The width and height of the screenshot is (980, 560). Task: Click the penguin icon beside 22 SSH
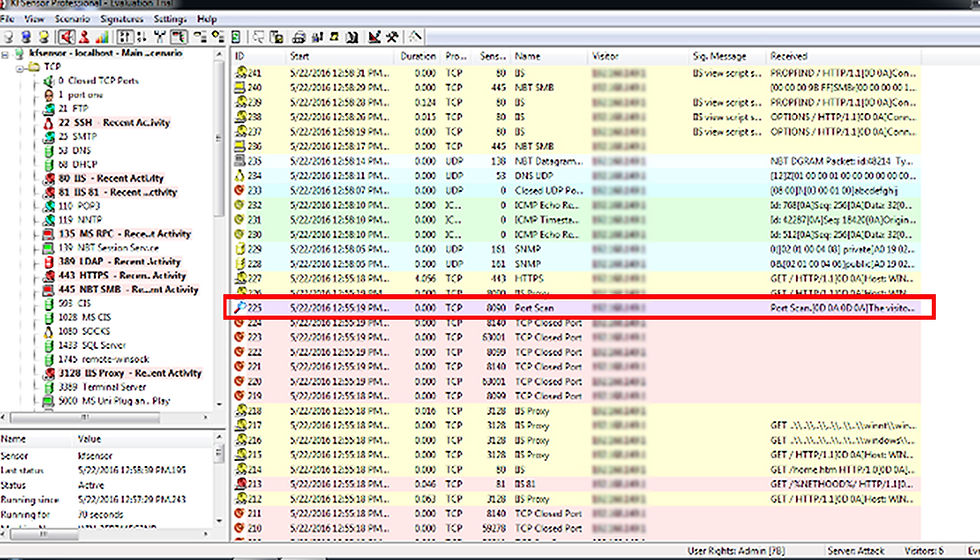(x=48, y=122)
